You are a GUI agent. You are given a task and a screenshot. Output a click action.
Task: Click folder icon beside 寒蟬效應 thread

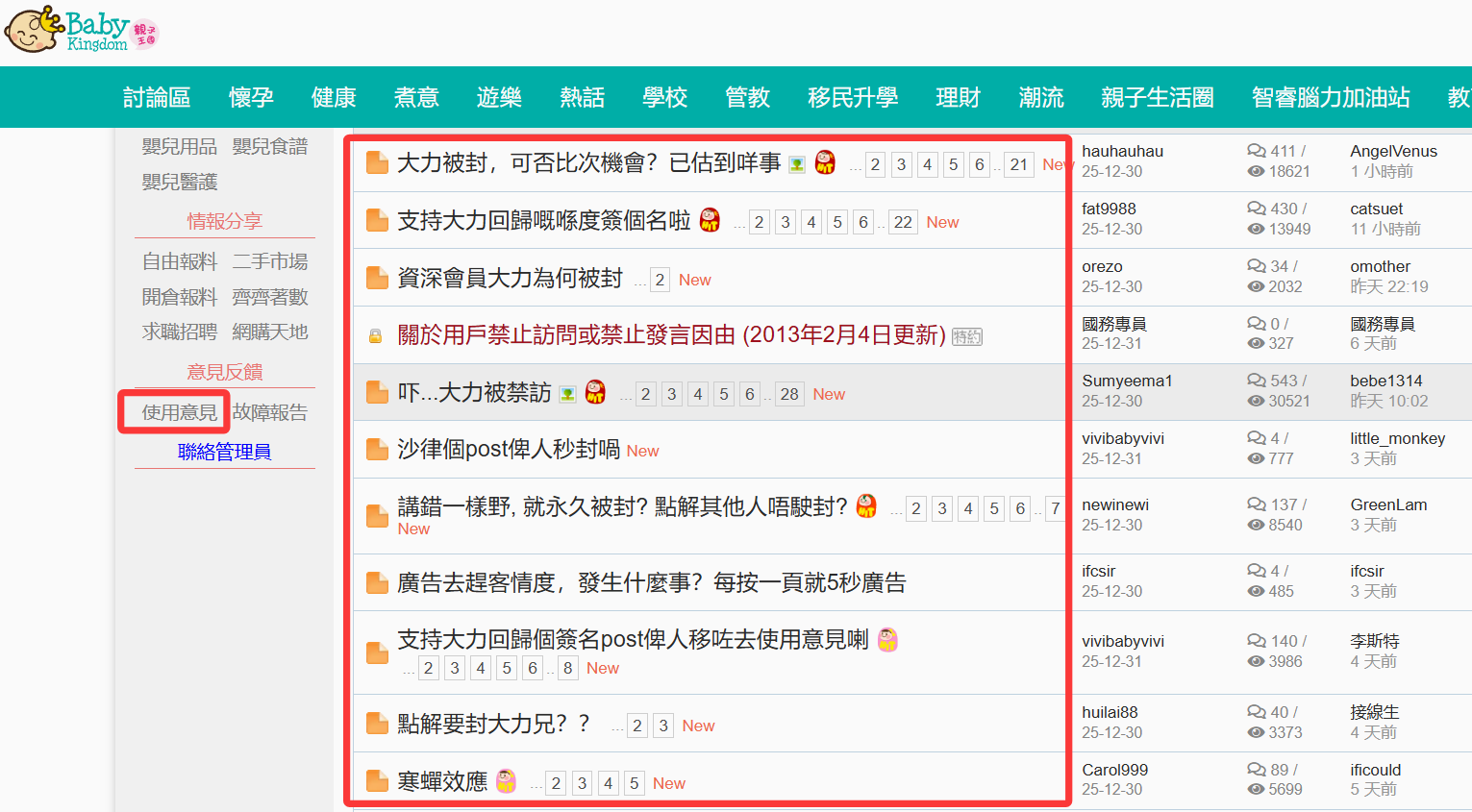click(377, 781)
